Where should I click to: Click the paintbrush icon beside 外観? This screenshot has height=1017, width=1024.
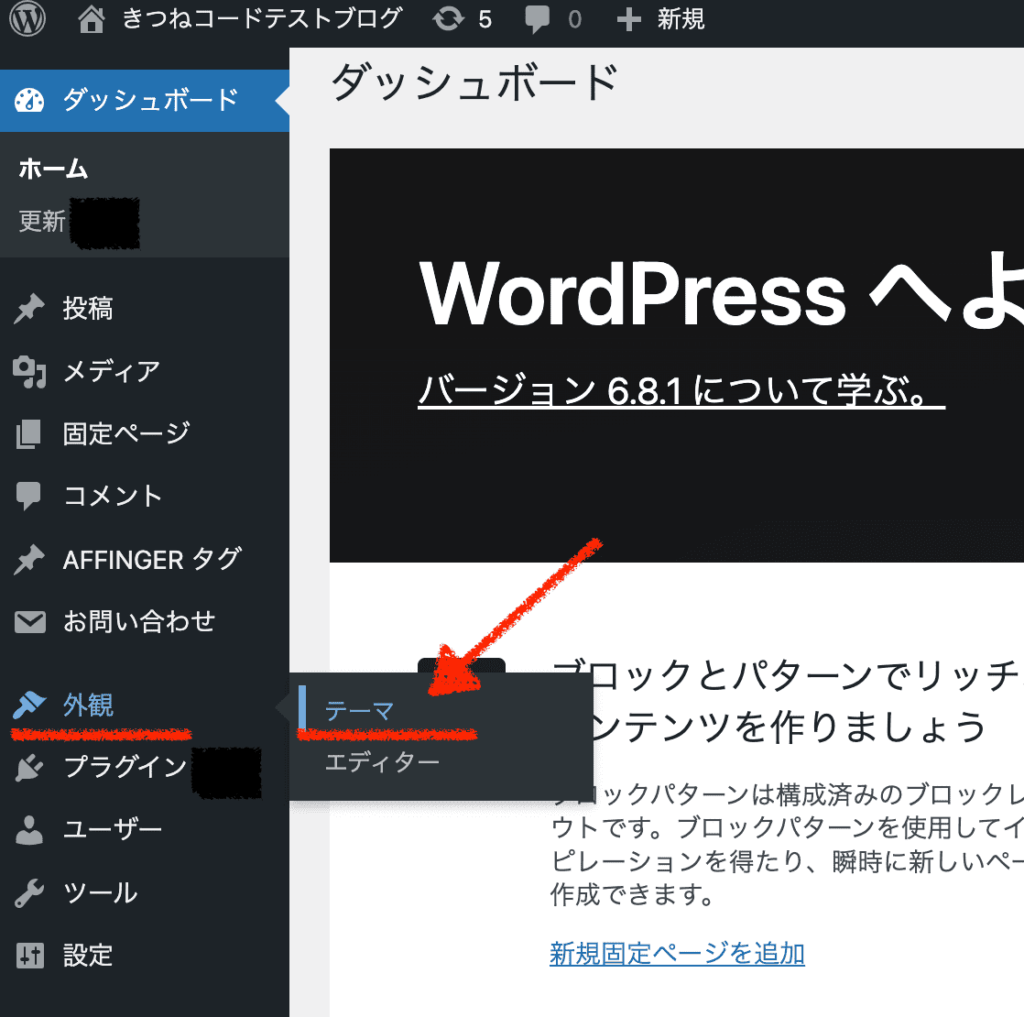pos(29,705)
